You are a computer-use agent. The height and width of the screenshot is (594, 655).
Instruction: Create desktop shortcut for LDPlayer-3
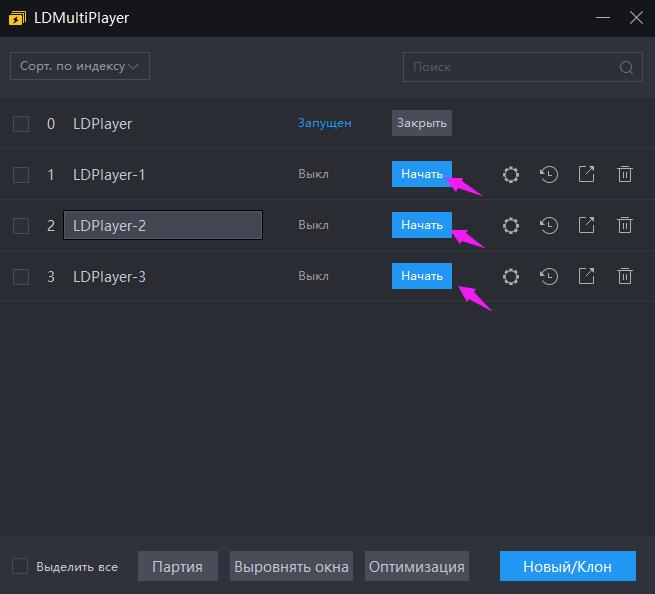click(587, 276)
